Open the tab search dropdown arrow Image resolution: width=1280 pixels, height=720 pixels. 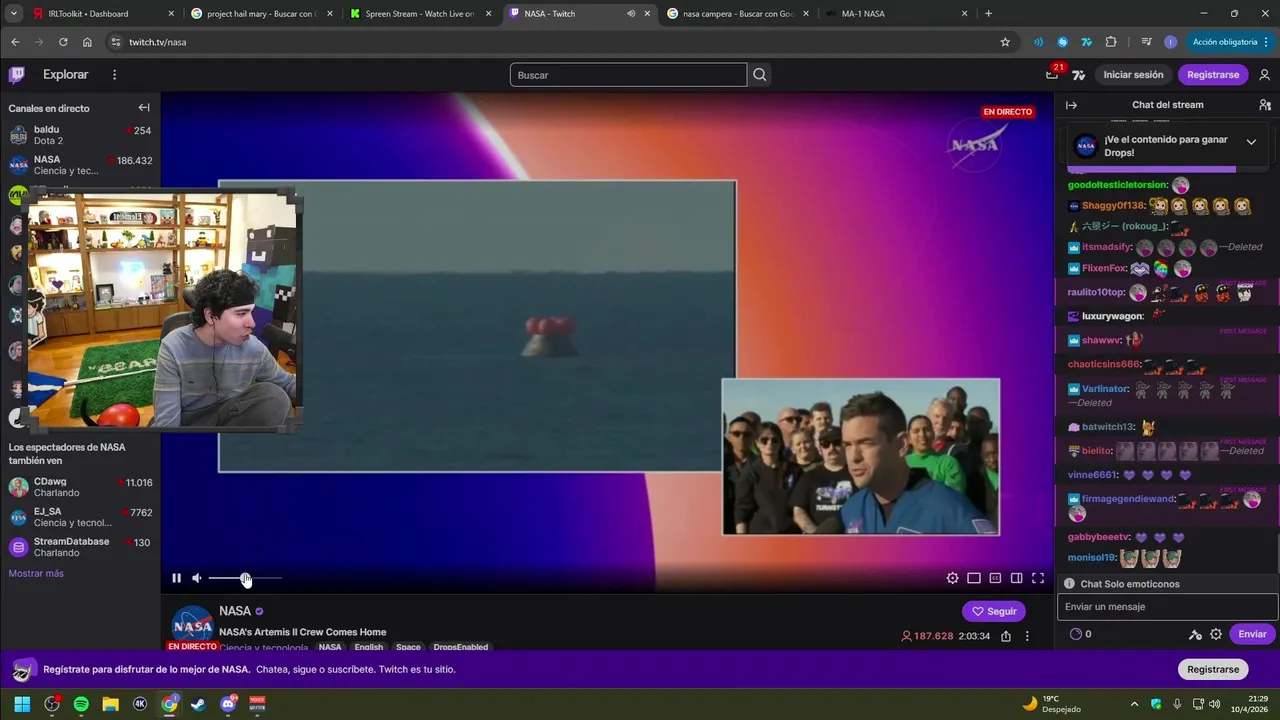(13, 14)
